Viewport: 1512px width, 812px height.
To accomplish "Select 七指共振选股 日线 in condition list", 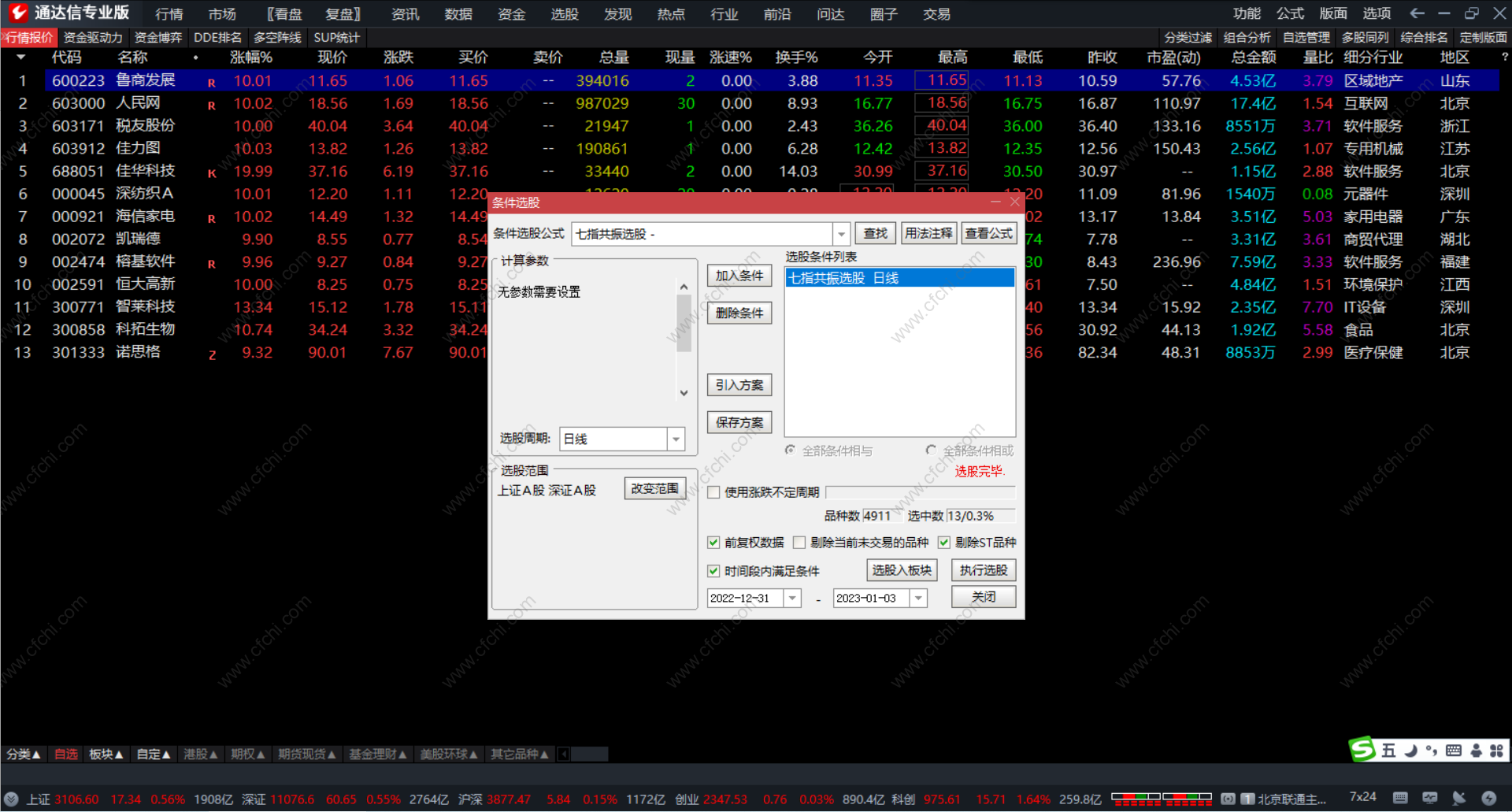I will tap(900, 278).
